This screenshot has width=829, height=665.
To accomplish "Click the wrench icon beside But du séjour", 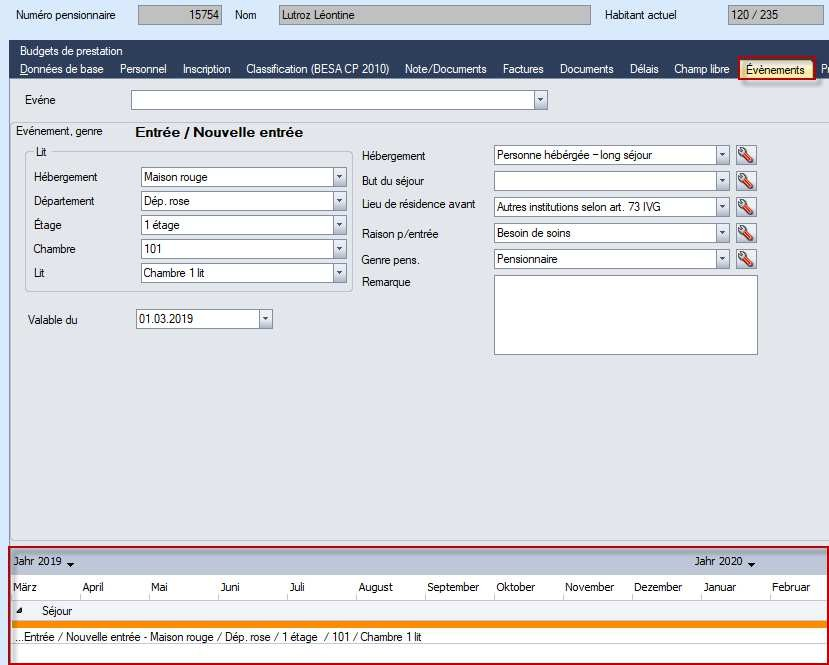I will point(745,181).
